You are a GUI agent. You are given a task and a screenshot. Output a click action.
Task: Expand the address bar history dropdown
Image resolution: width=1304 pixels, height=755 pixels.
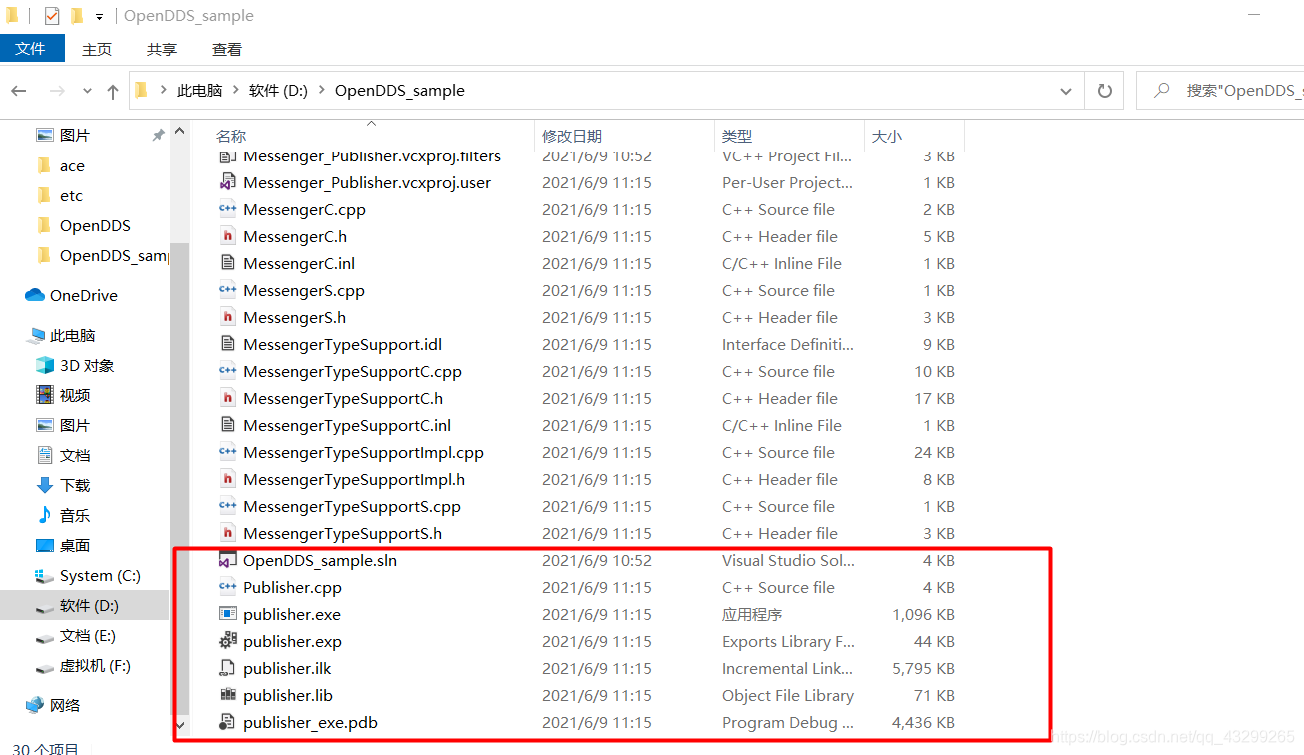[1066, 91]
